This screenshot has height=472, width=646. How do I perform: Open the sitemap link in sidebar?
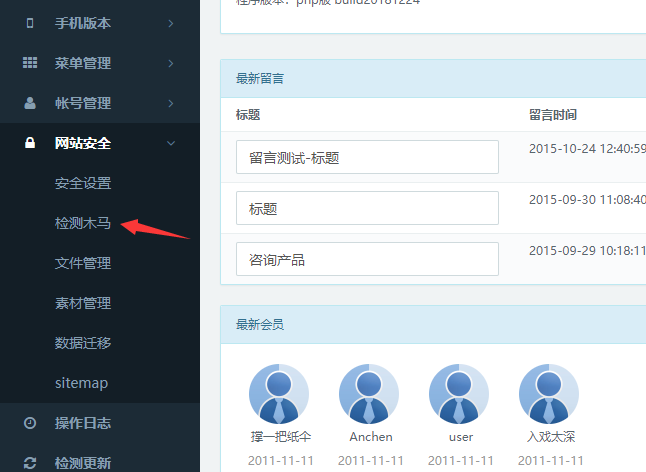81,383
